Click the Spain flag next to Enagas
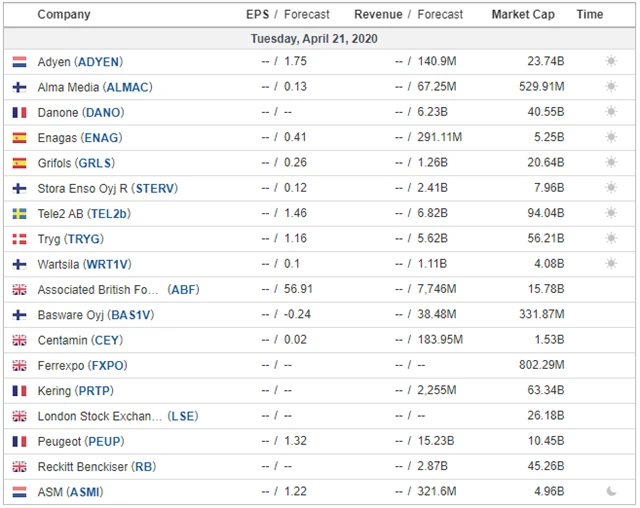Screen dimensions: 640x508 [x=19, y=138]
